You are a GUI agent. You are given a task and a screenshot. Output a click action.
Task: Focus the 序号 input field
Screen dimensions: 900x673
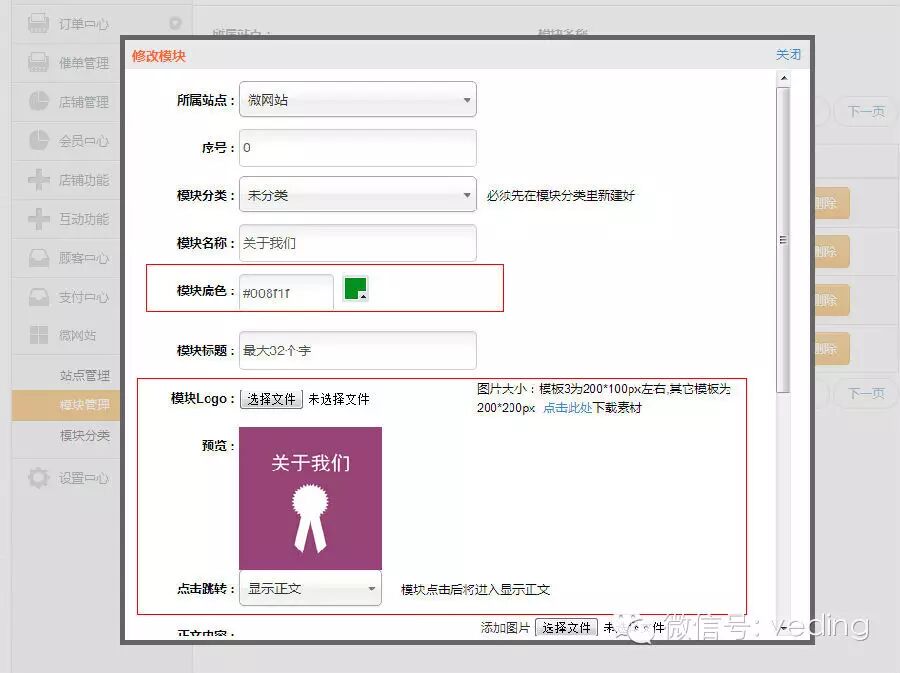(358, 147)
